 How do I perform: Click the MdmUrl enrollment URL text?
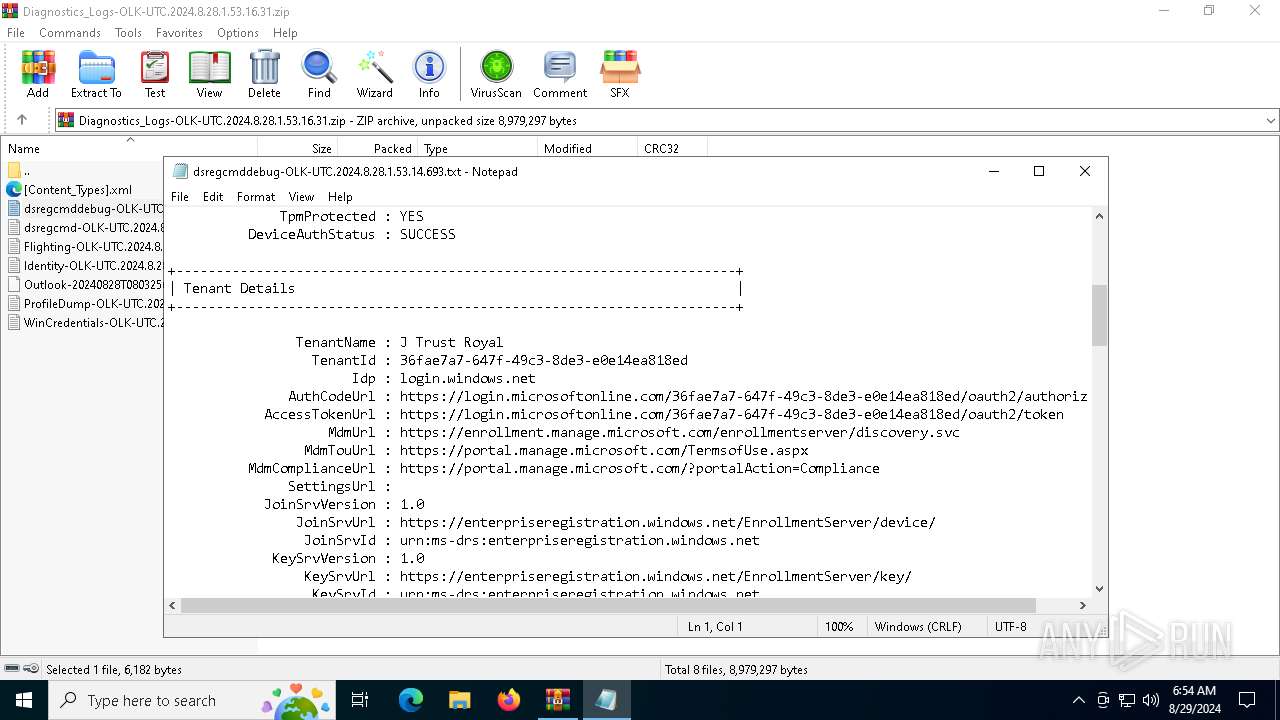tap(680, 432)
